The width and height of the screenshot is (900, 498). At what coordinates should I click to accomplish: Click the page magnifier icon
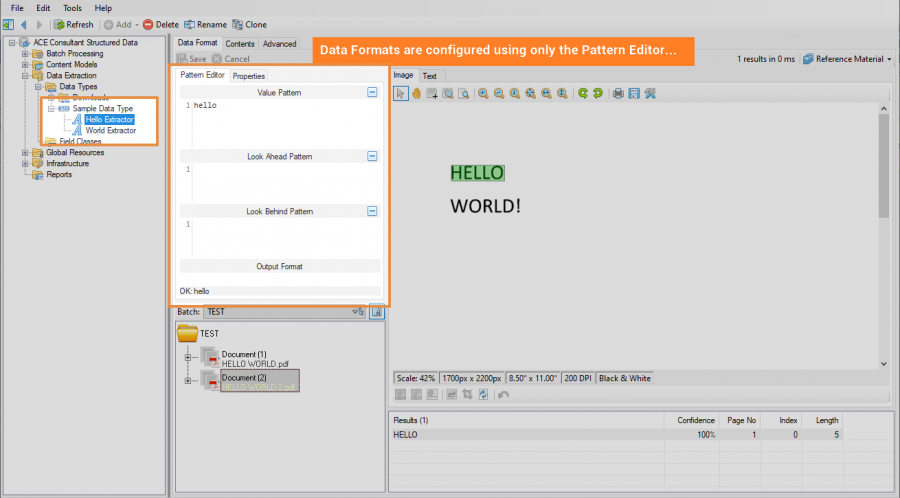(x=463, y=94)
